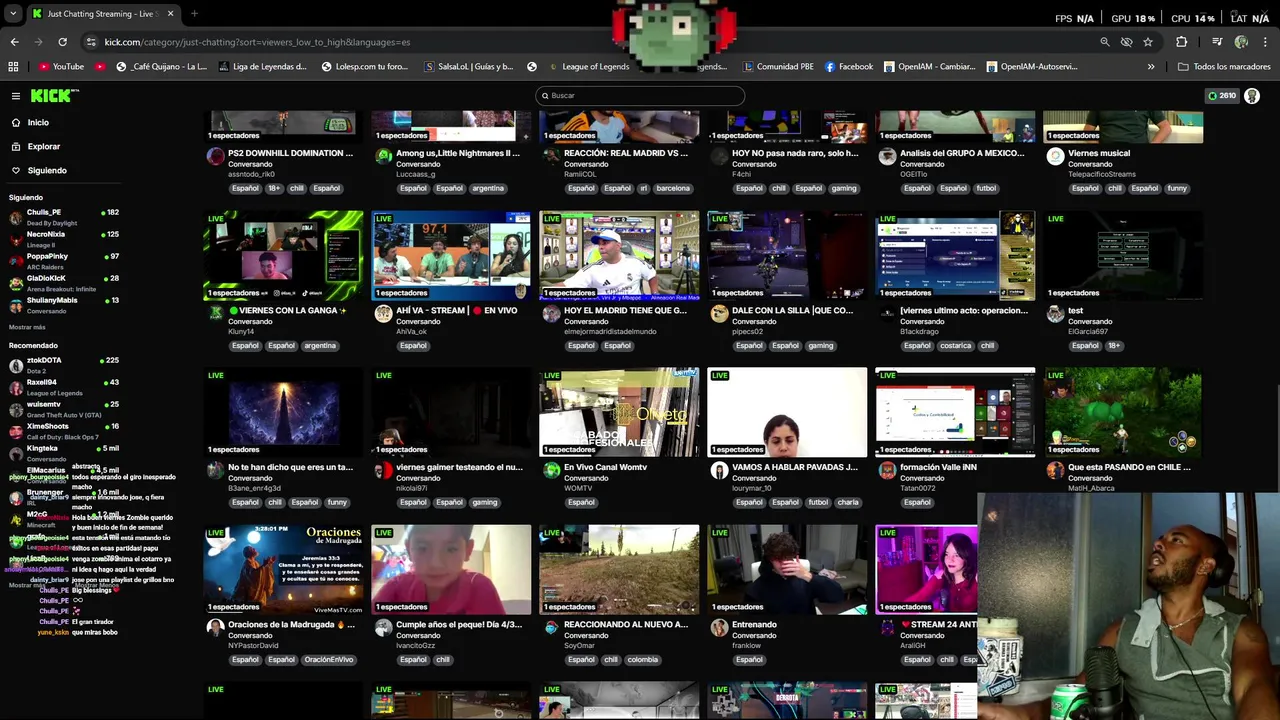
Task: Open the browser extensions puzzle icon
Action: [x=1182, y=42]
